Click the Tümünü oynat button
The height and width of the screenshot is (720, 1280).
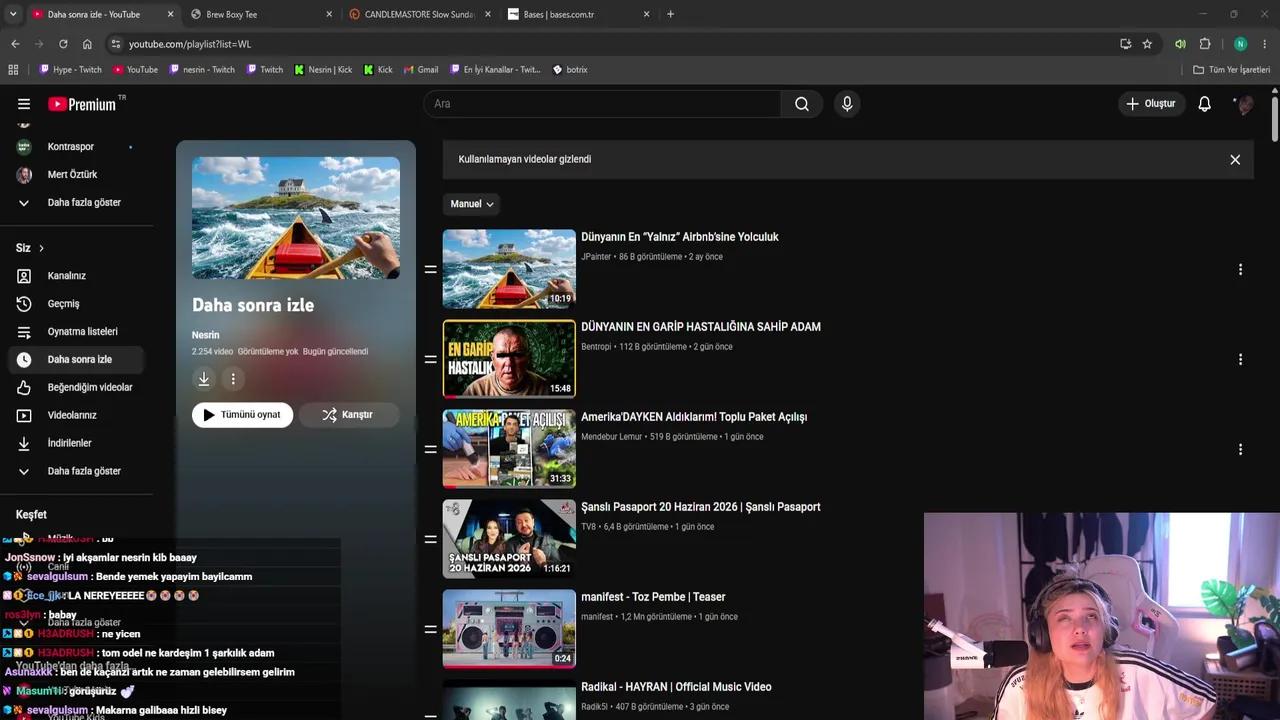click(x=242, y=415)
